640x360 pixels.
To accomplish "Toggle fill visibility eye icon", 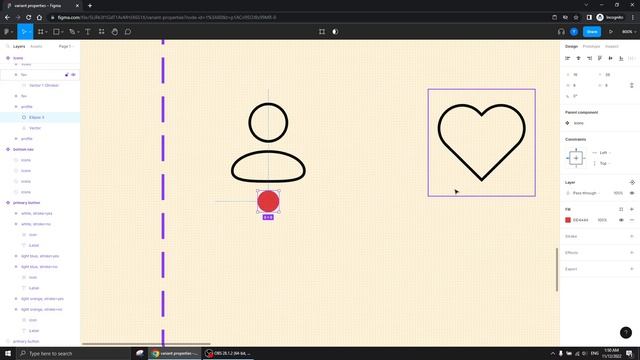I will click(621, 220).
